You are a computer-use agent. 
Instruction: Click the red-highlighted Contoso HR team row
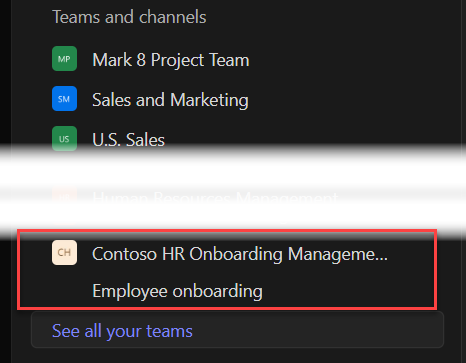tap(227, 269)
